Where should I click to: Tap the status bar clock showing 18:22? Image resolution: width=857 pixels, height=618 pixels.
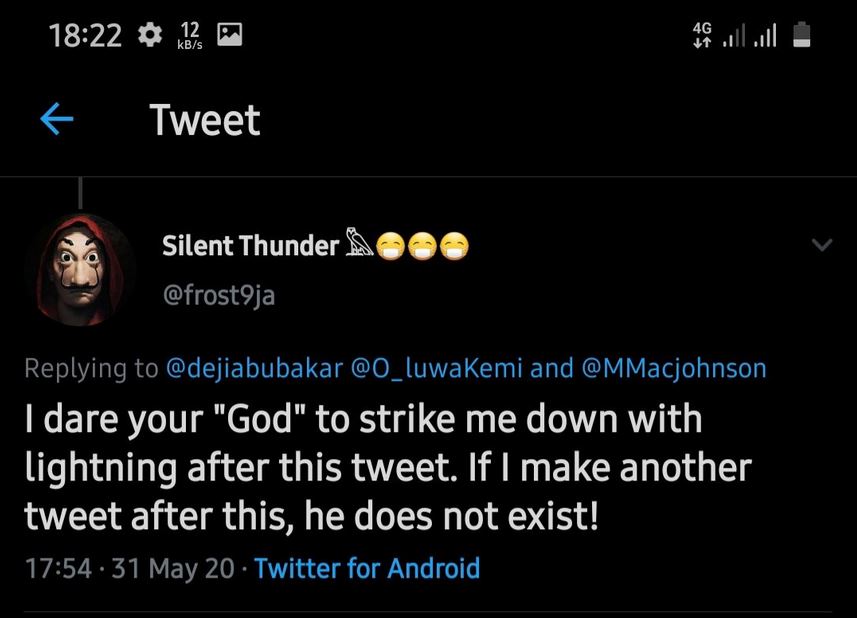pyautogui.click(x=85, y=36)
